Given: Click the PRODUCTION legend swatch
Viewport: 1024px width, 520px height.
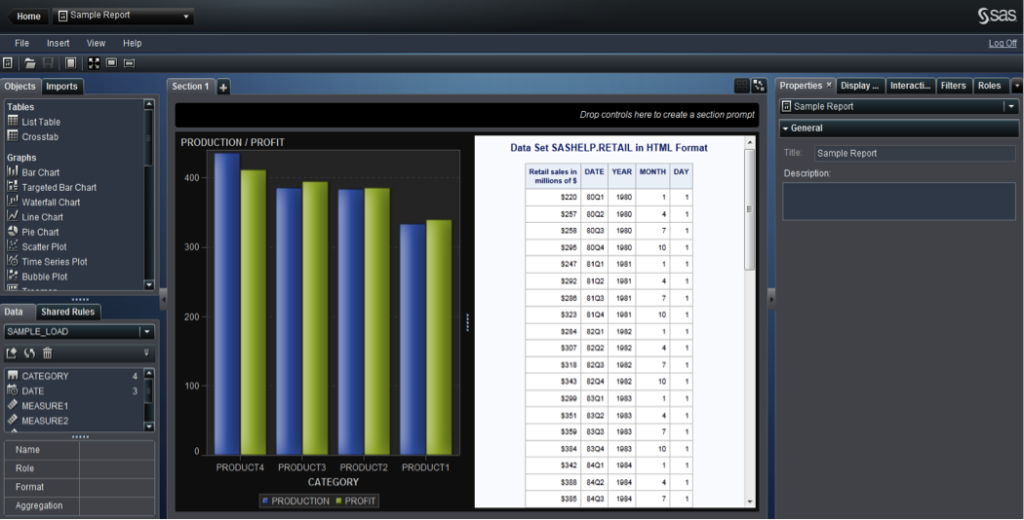Looking at the screenshot, I should [x=266, y=501].
